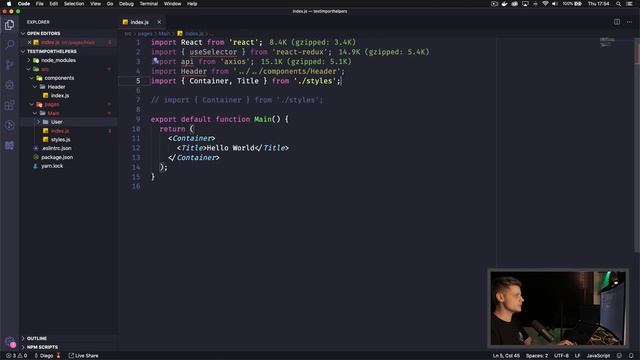Click the volume menu bar icon
This screenshot has height=360, width=640.
click(554, 4)
